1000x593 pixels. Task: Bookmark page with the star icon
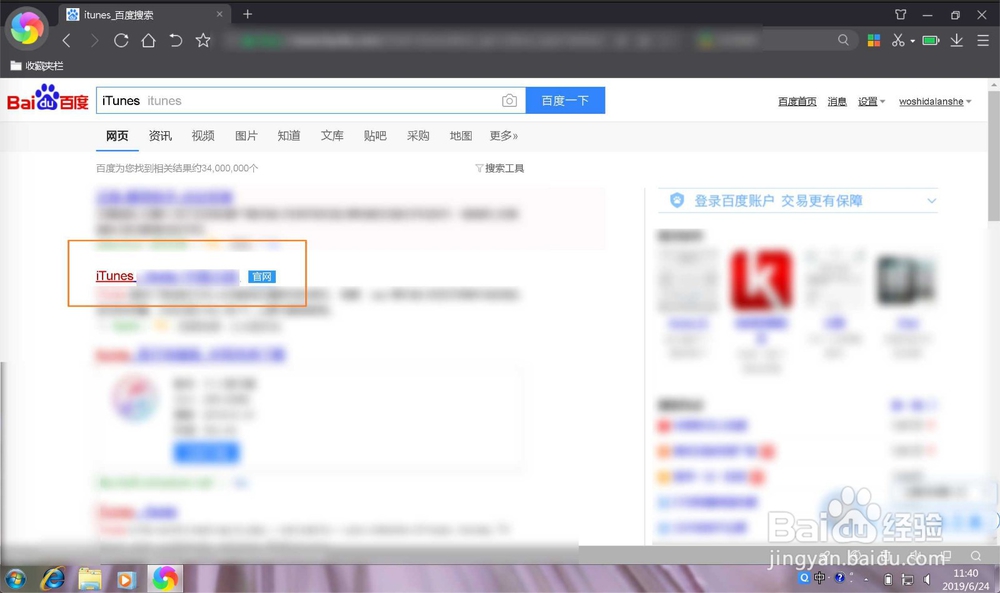[x=203, y=41]
